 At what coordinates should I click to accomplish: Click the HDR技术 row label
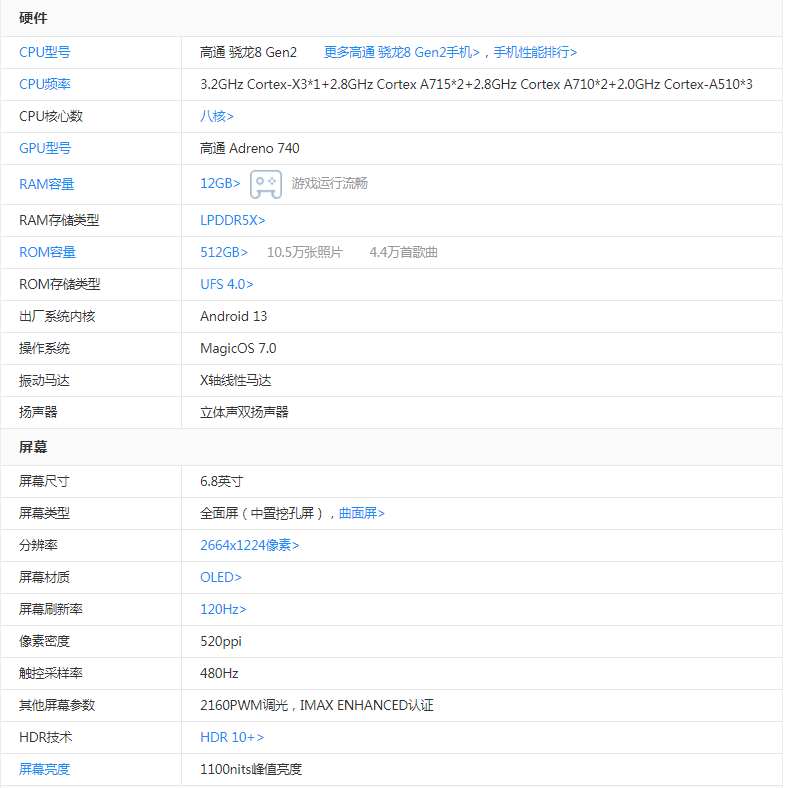click(x=46, y=737)
